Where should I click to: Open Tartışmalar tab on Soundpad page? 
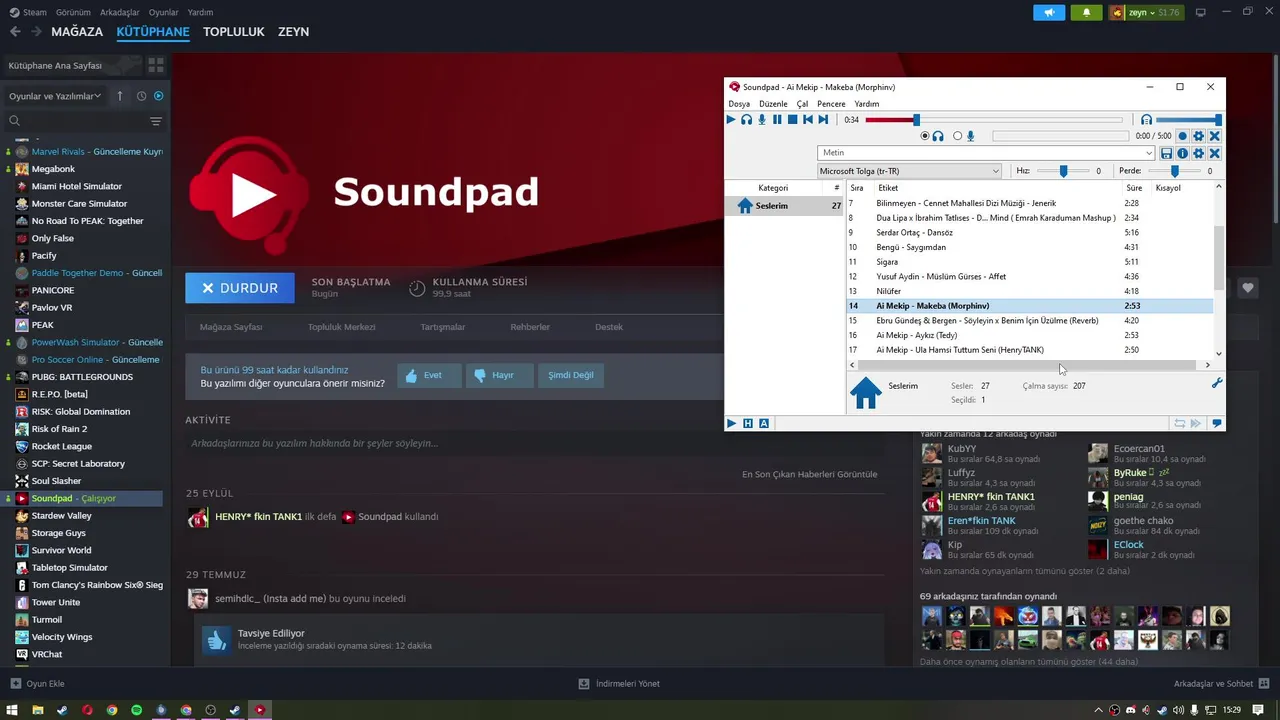[x=442, y=327]
